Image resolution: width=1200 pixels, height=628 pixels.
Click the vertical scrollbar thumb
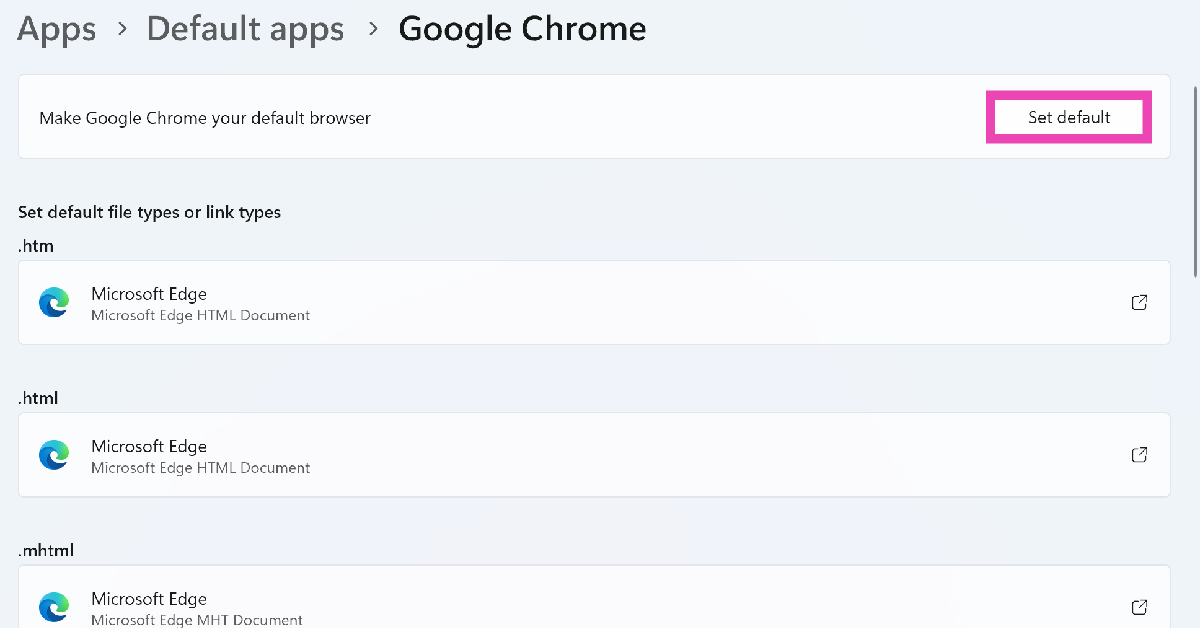pyautogui.click(x=1194, y=180)
